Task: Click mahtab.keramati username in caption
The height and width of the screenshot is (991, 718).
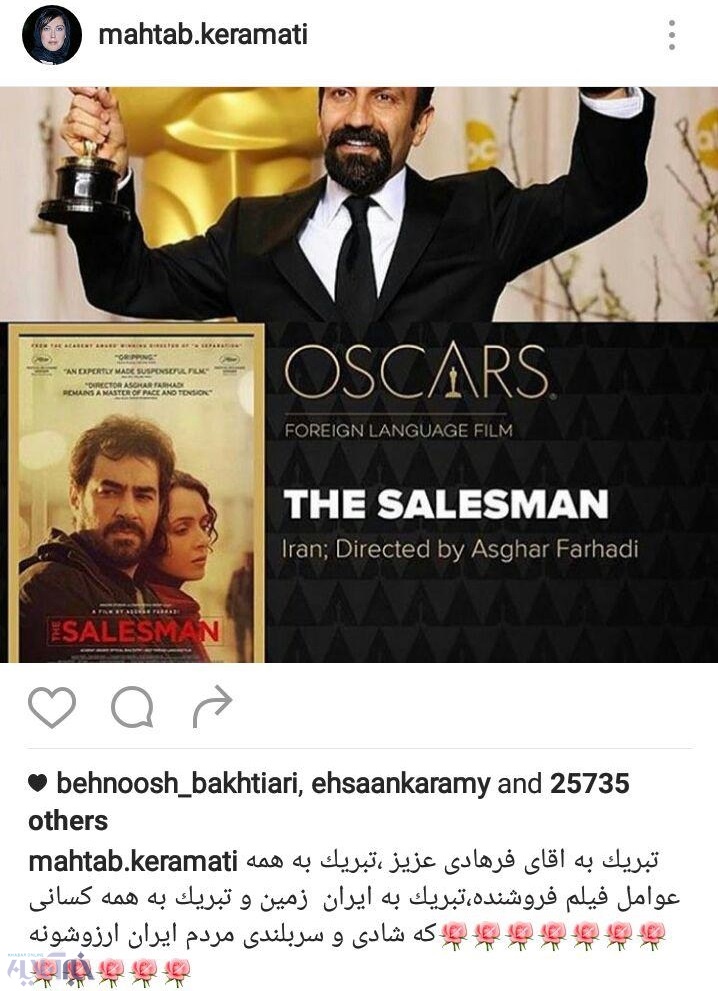Action: (x=133, y=861)
